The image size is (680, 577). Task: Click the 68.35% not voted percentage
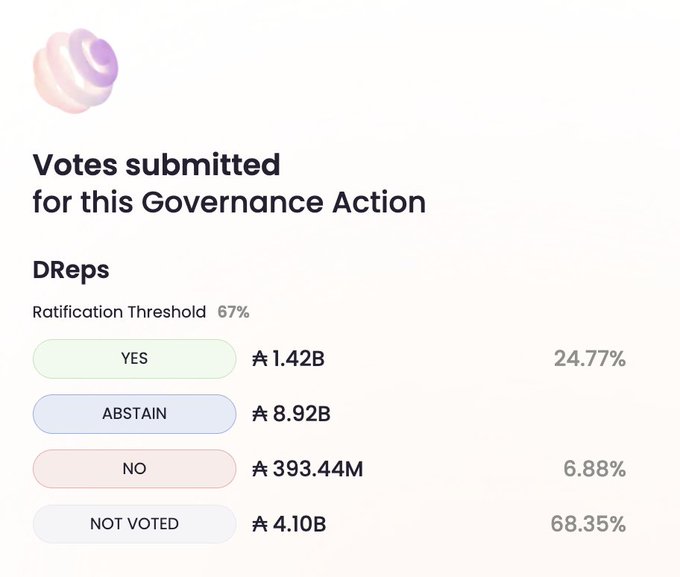(x=588, y=524)
